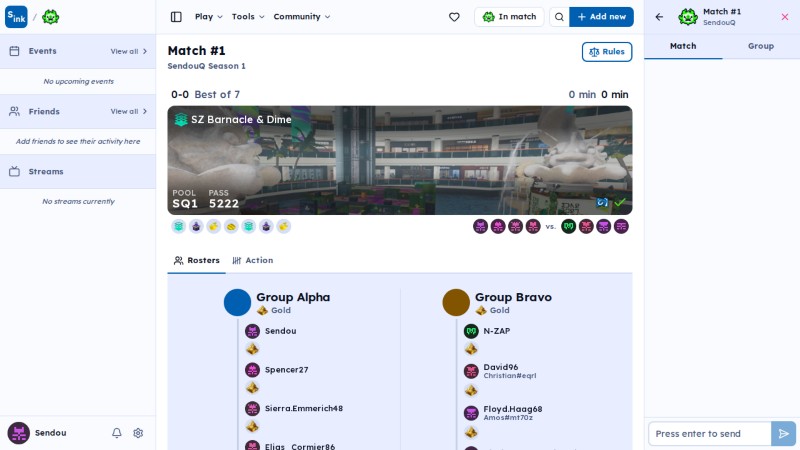Click the Splat Zones mode icon before Barnacle & Dime
This screenshot has height=450, width=800.
181,119
